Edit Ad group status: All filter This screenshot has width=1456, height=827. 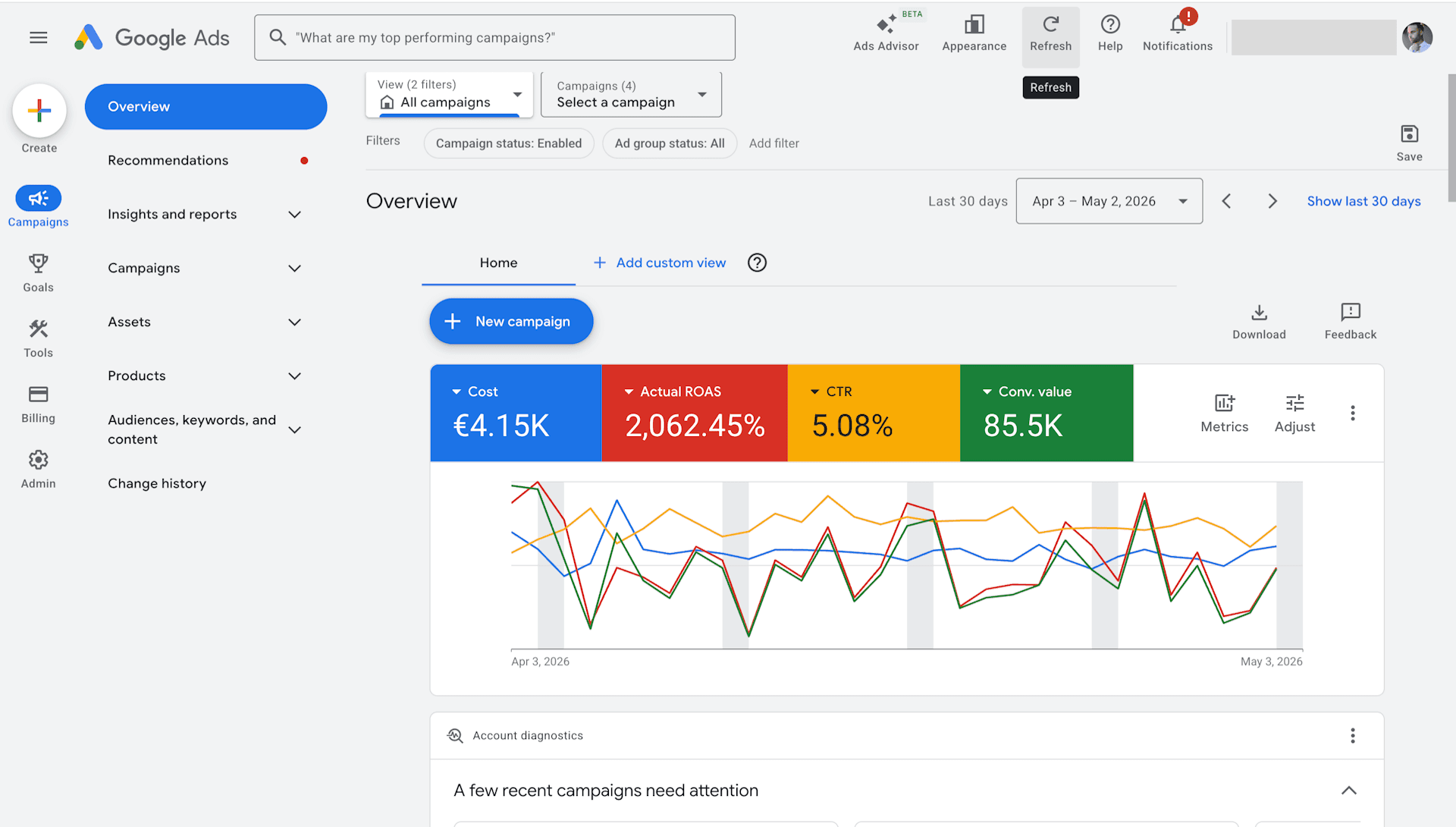pos(670,143)
